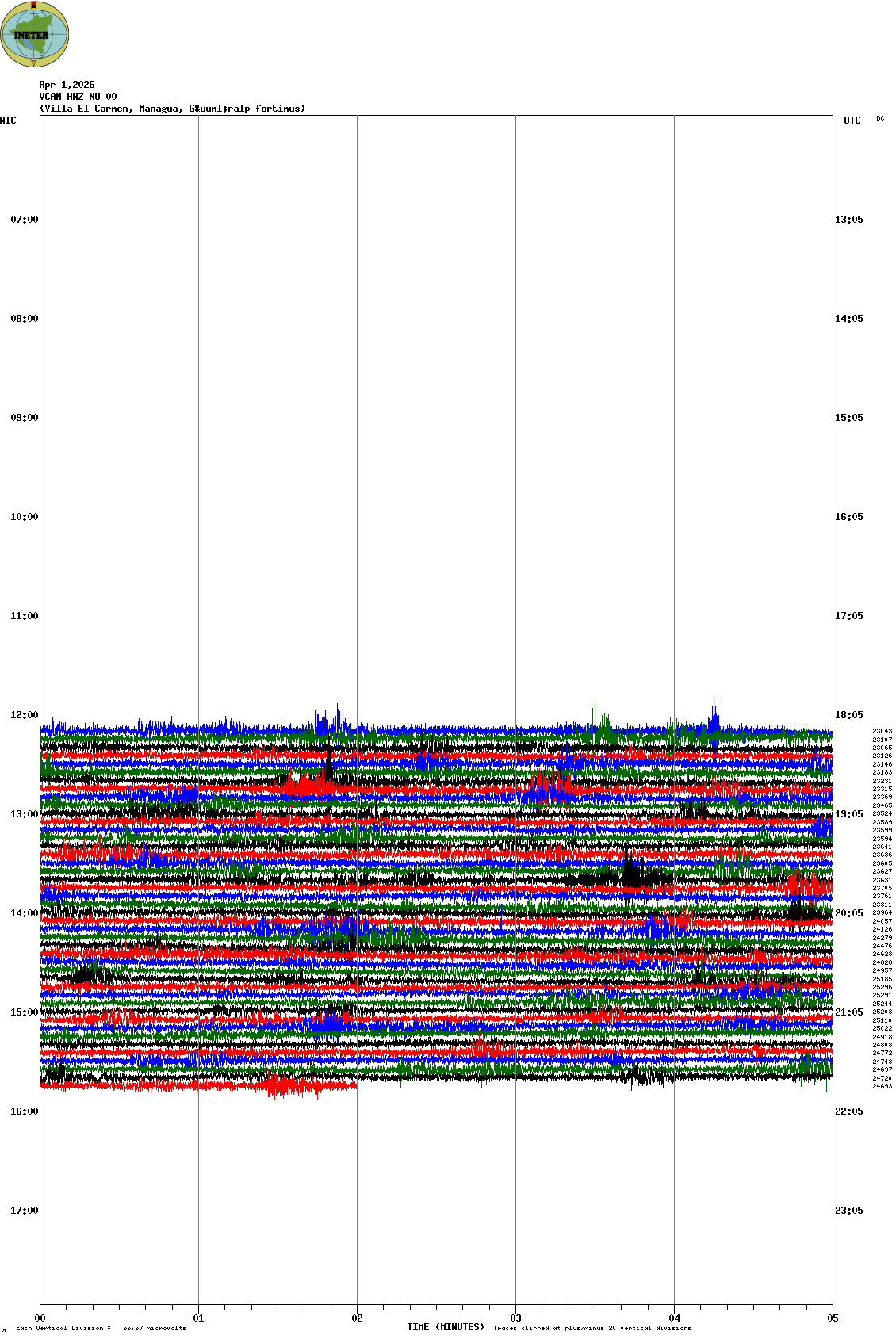Viewport: 896px width, 1339px height.
Task: Select the 07:00 local time marker
Action: click(24, 220)
